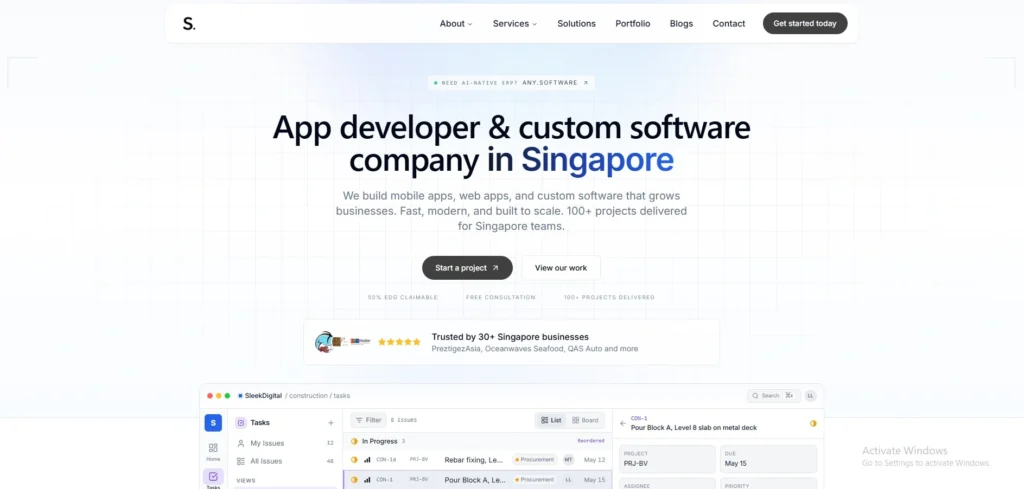Select My Issues in the sidebar

(286, 443)
